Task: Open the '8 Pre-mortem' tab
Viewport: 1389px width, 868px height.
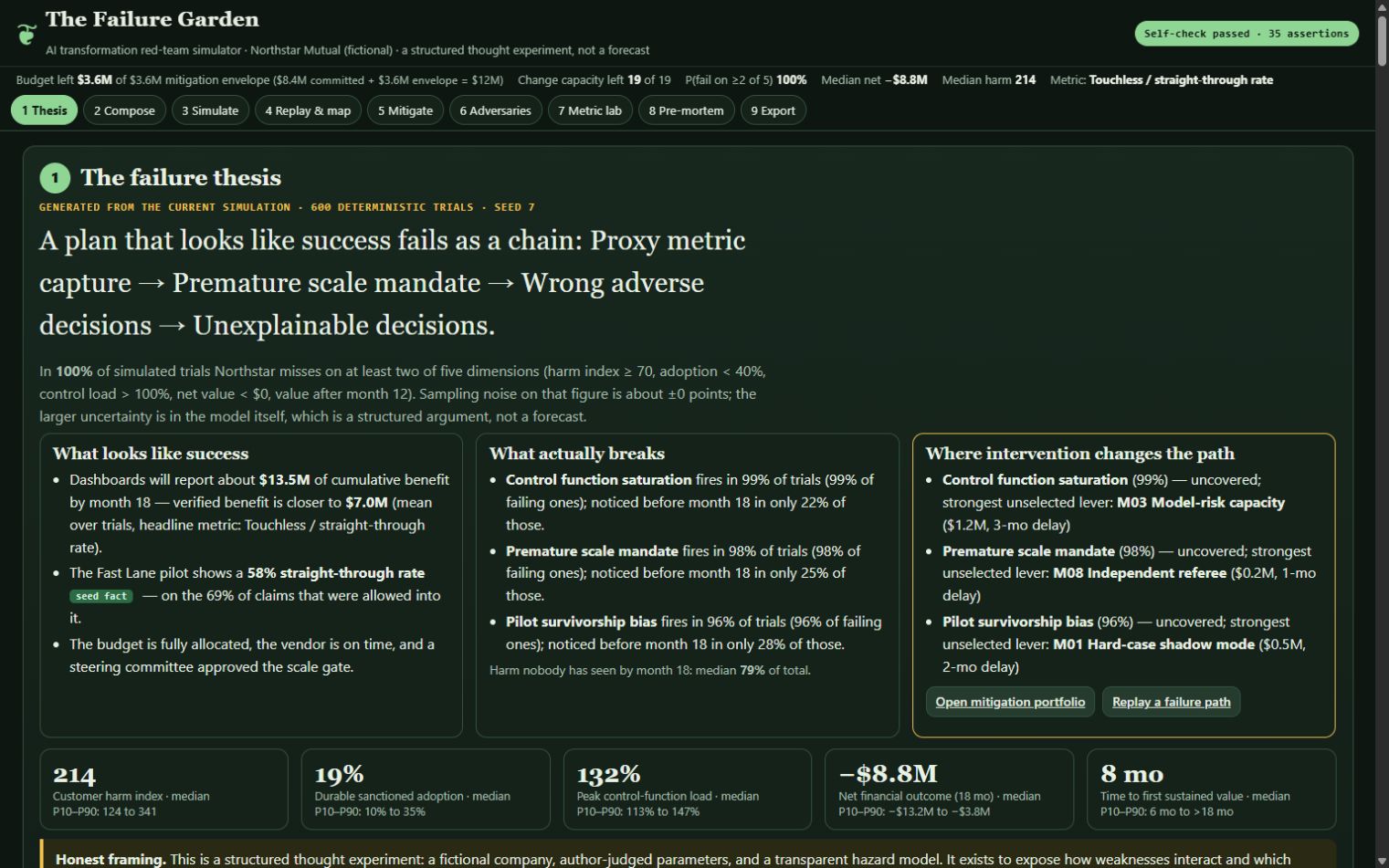Action: coord(686,110)
